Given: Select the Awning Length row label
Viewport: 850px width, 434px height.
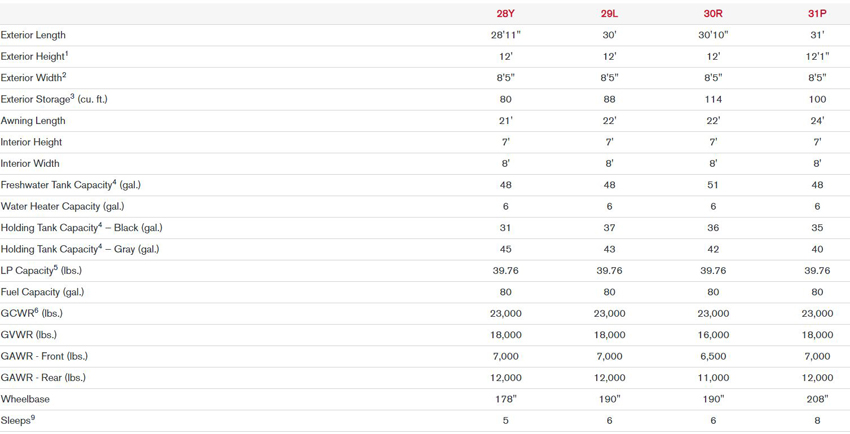Looking at the screenshot, I should coord(33,121).
